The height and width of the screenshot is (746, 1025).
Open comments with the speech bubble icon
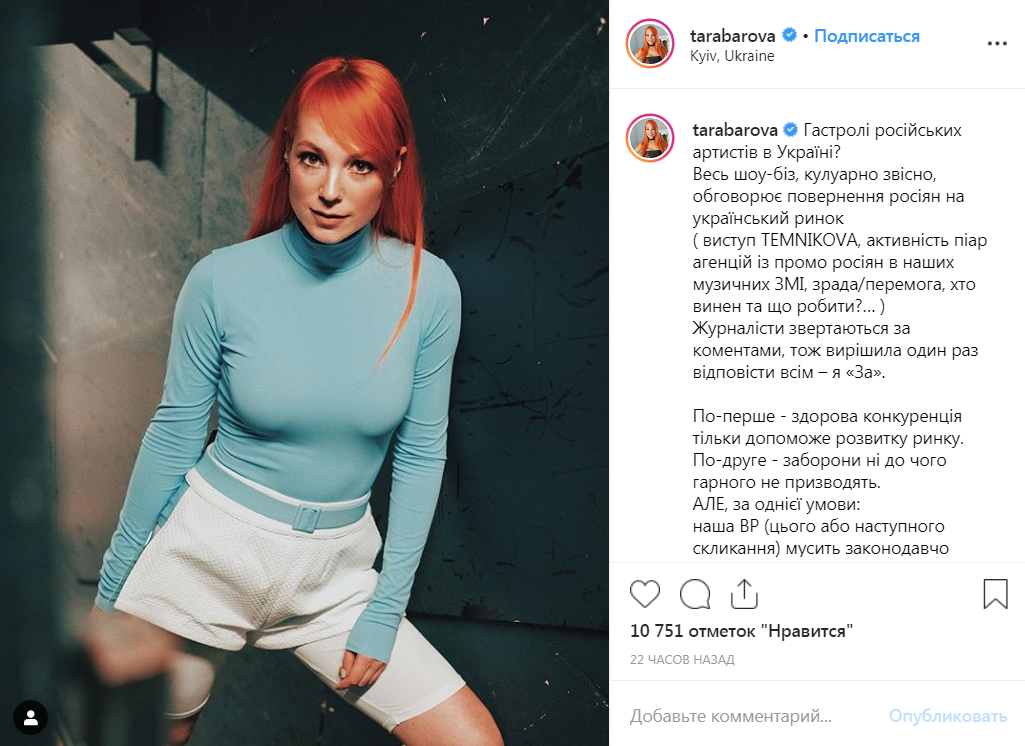[695, 594]
